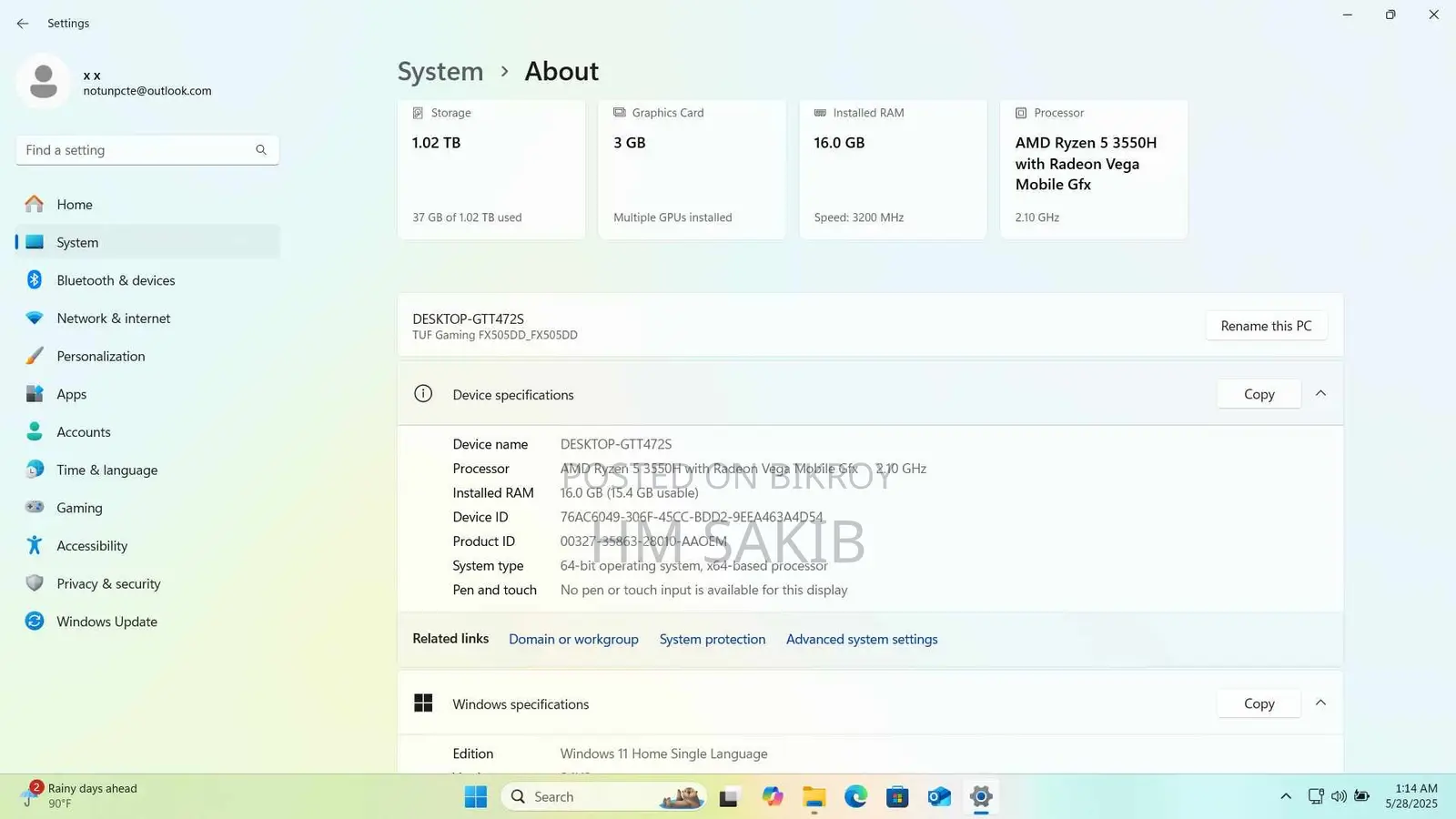Open Microsoft Store from the taskbar
The height and width of the screenshot is (819, 1456).
(x=897, y=797)
